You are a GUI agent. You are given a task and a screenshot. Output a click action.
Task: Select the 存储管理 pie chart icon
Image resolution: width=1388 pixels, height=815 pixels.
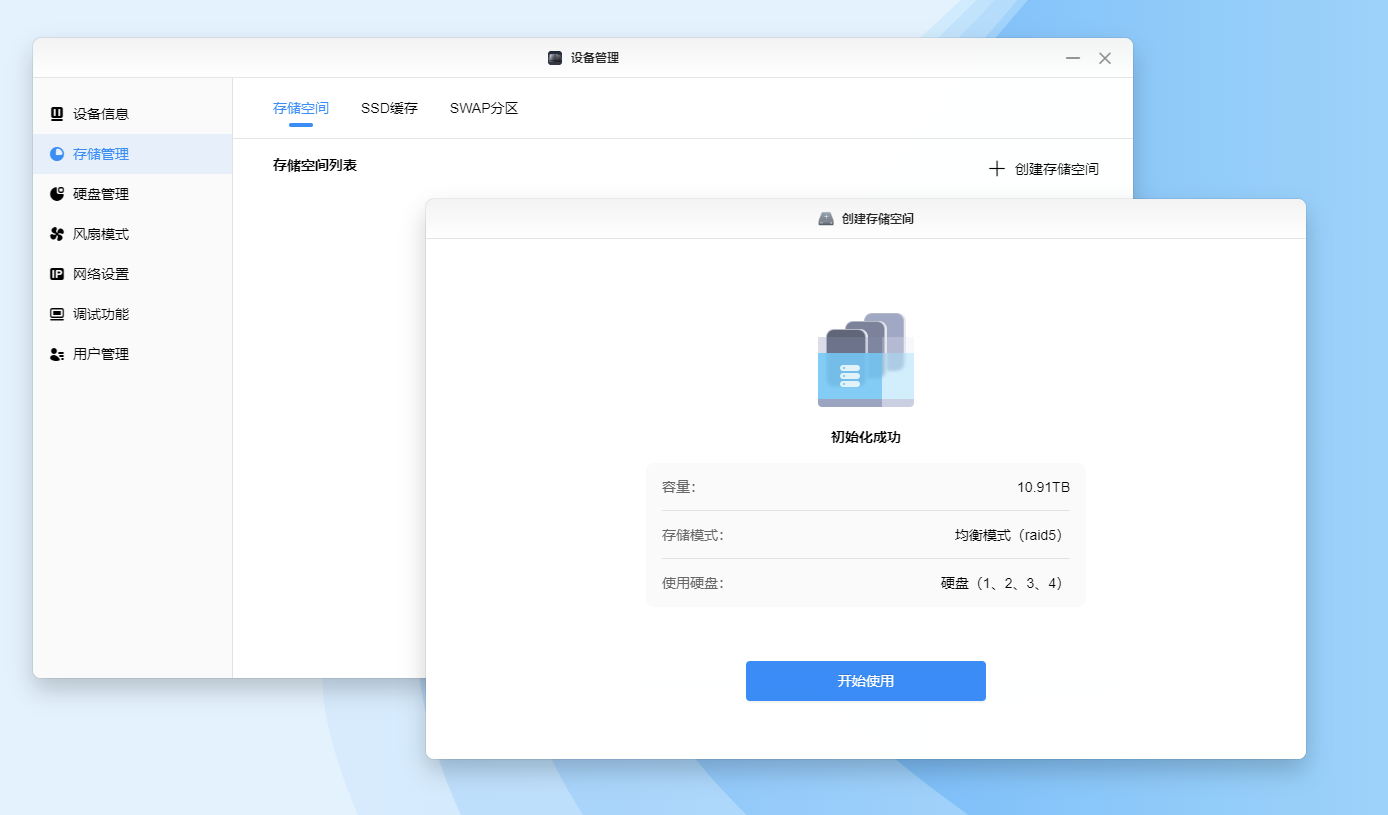[57, 154]
